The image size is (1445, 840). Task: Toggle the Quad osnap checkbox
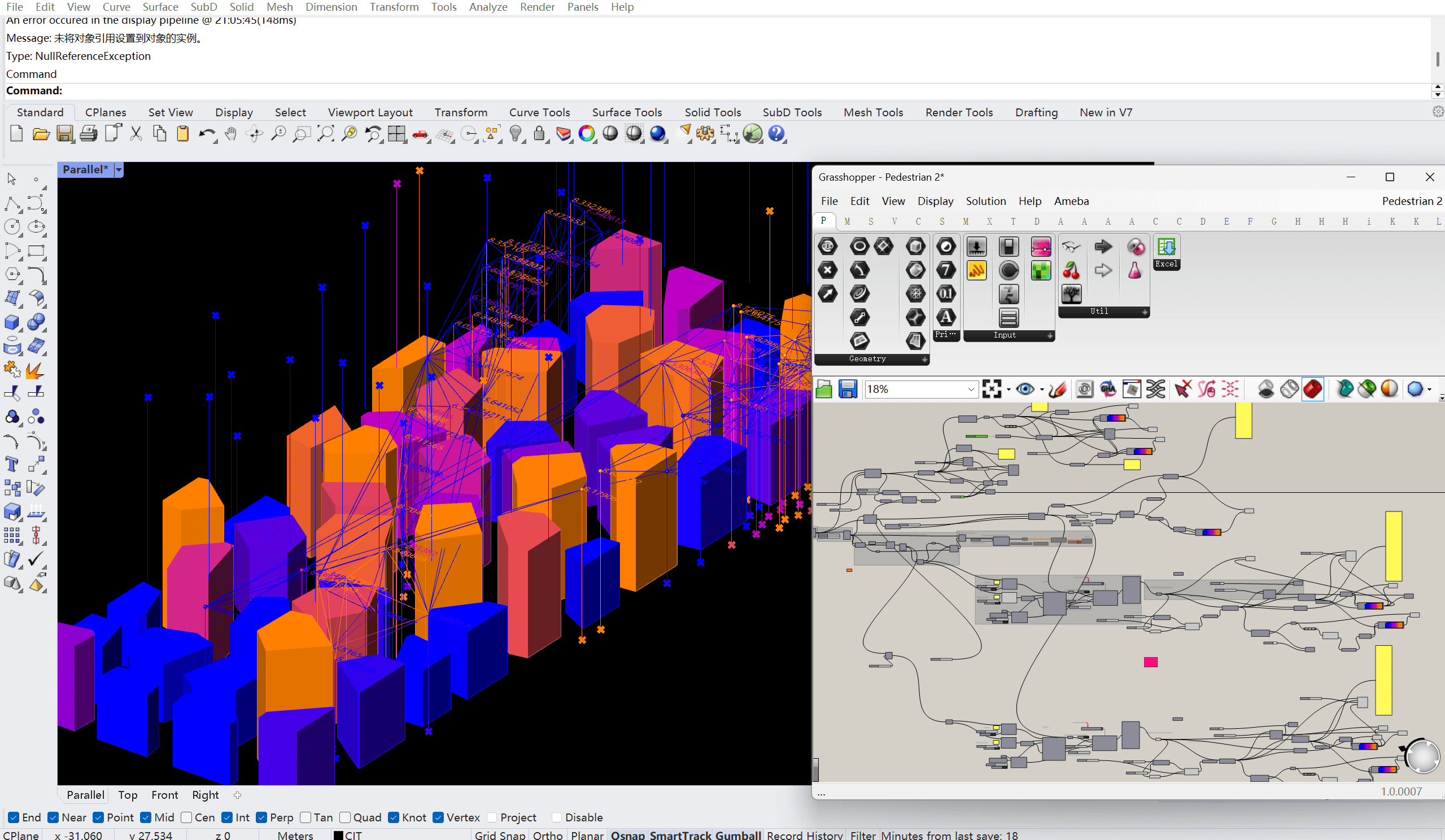tap(345, 817)
